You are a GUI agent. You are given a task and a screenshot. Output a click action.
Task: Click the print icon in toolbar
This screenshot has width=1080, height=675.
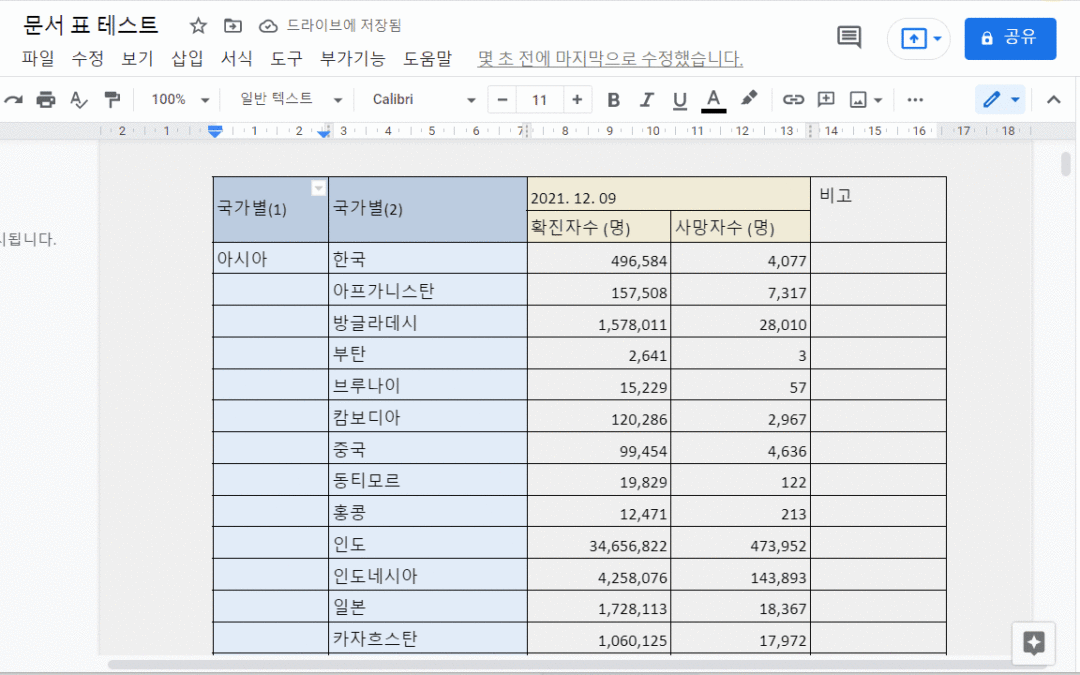[45, 100]
